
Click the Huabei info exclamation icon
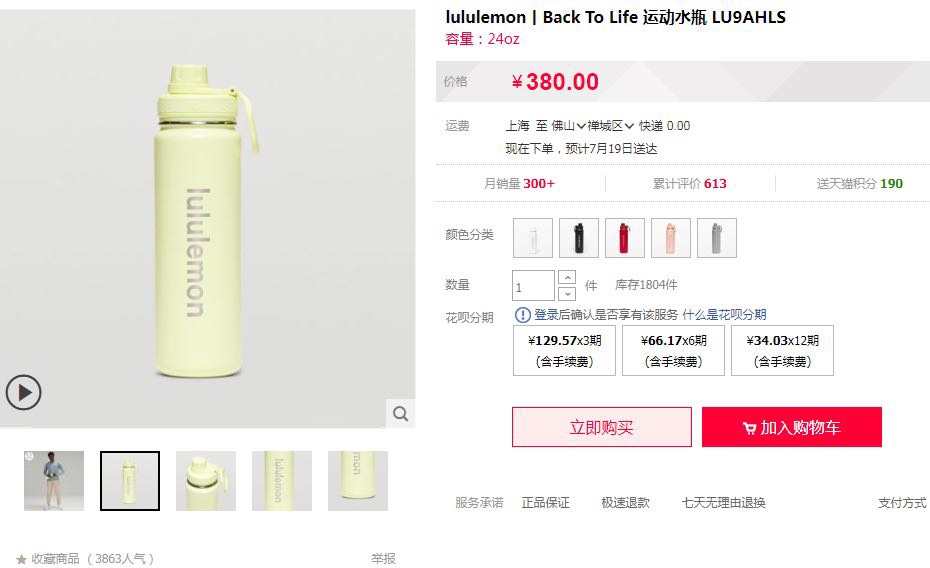pos(523,315)
